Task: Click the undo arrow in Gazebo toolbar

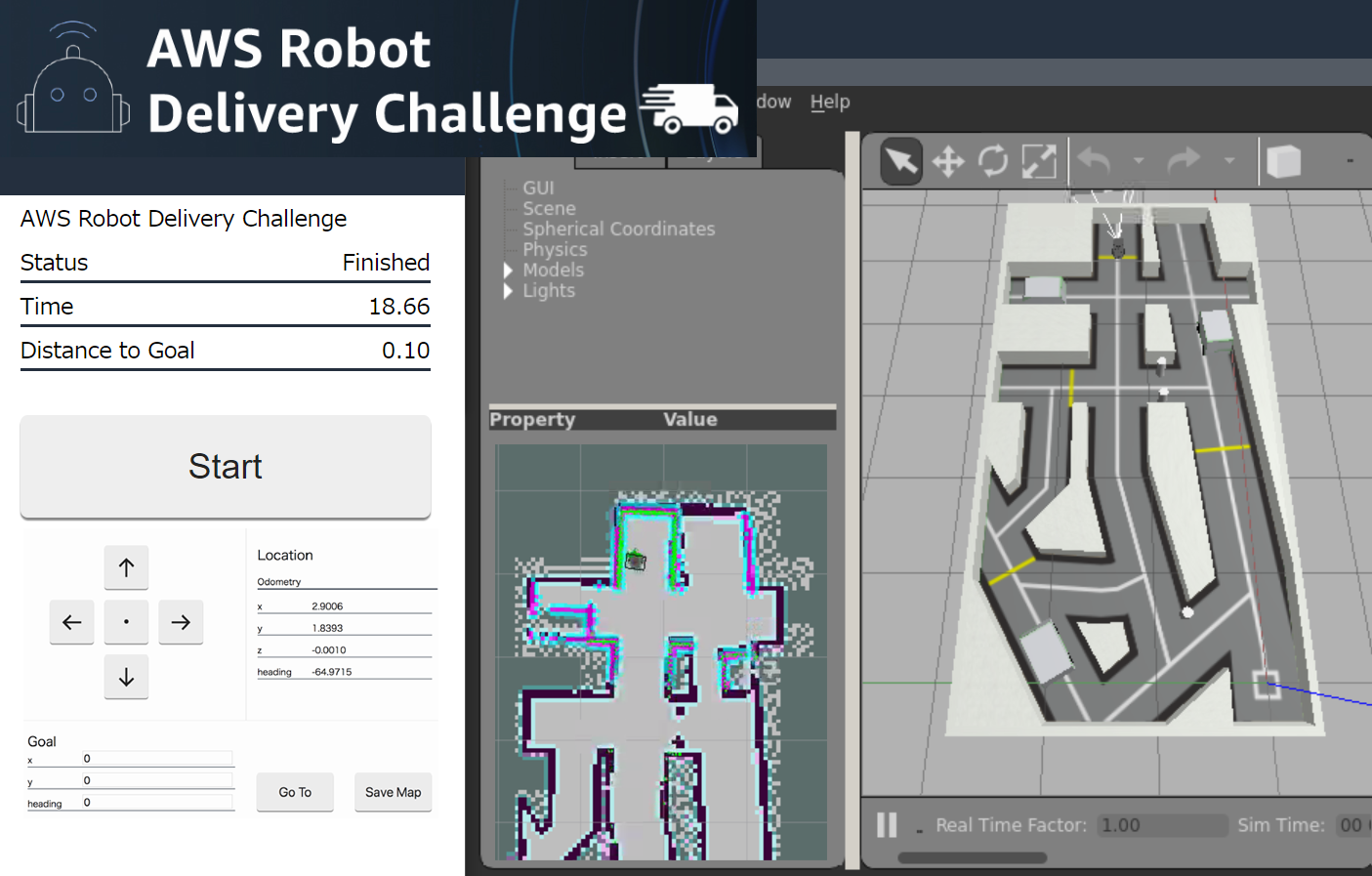Action: pyautogui.click(x=1094, y=160)
